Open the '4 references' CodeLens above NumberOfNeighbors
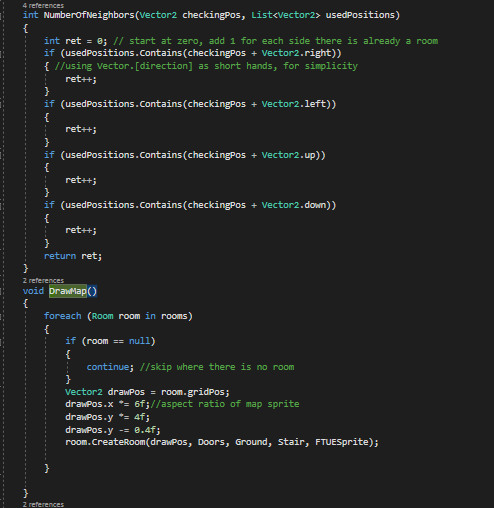This screenshot has height=508, width=494. pos(43,5)
